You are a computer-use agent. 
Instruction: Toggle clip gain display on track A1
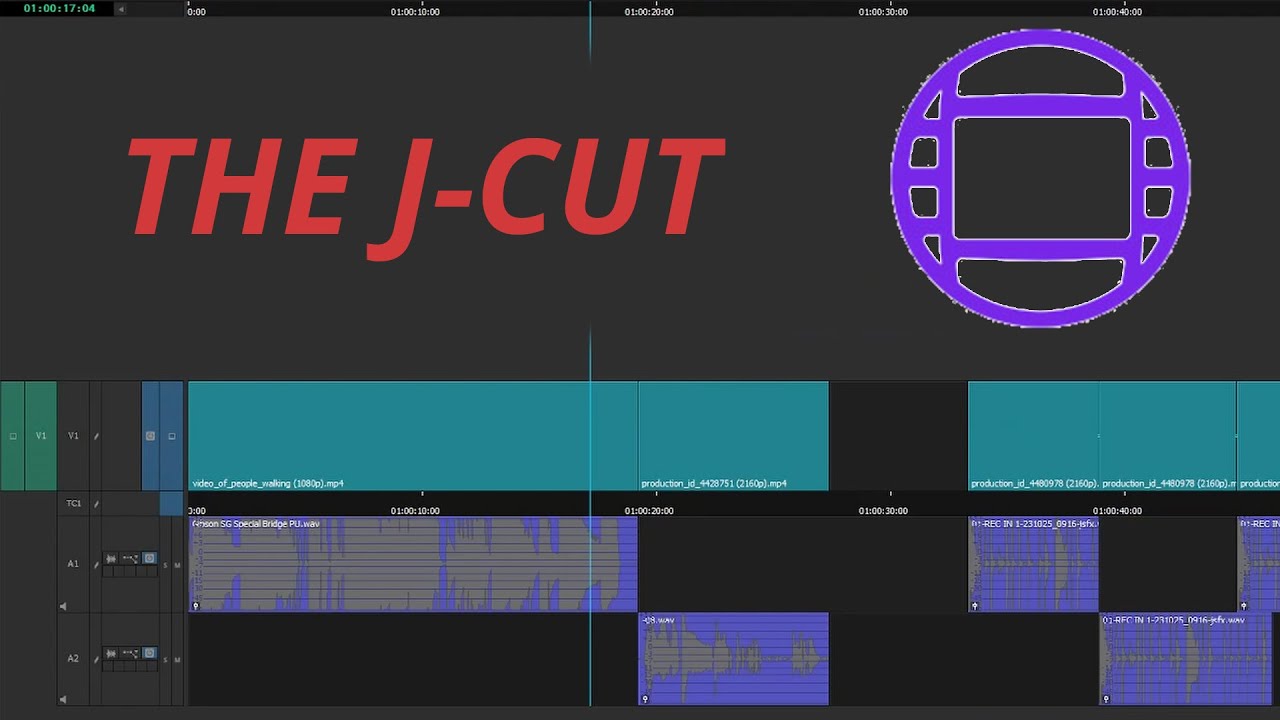[130, 558]
